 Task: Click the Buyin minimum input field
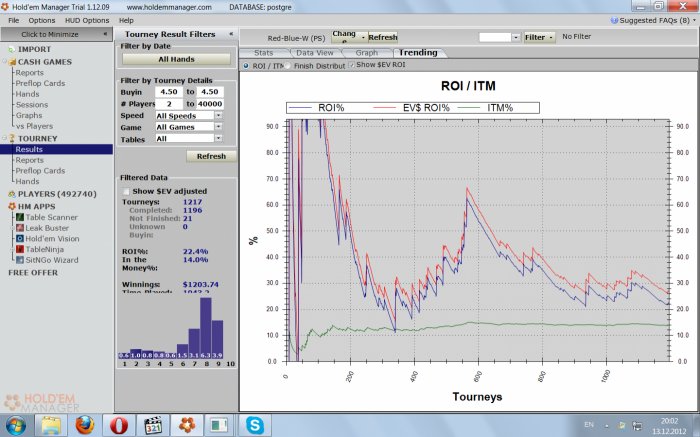[x=169, y=91]
